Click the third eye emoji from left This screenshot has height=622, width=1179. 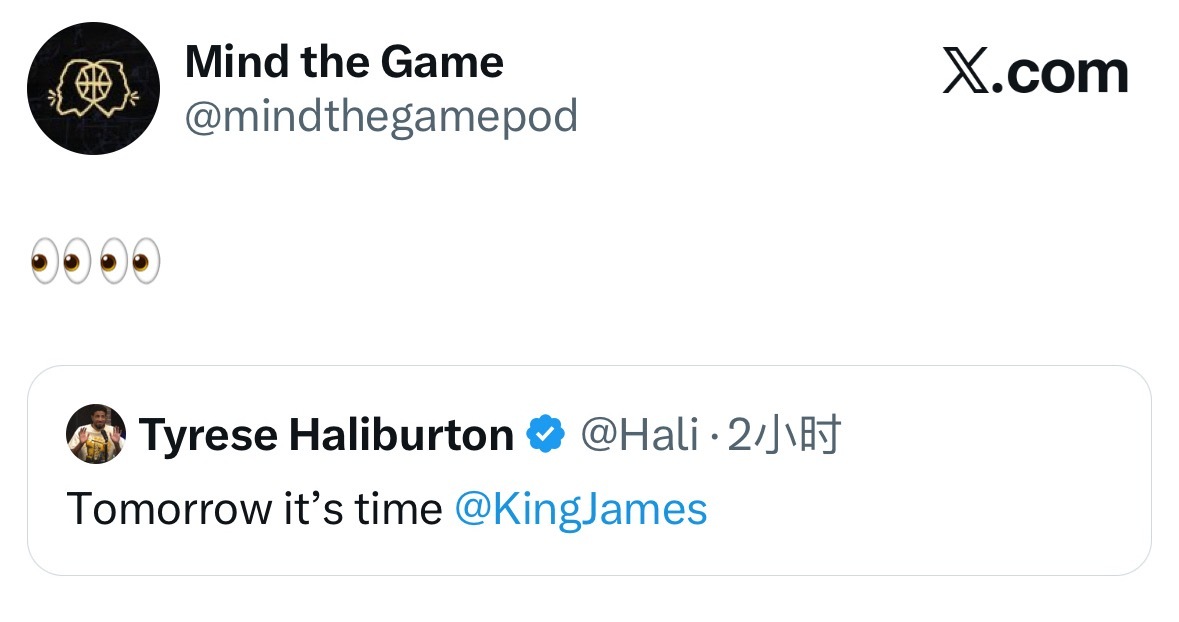(x=113, y=261)
